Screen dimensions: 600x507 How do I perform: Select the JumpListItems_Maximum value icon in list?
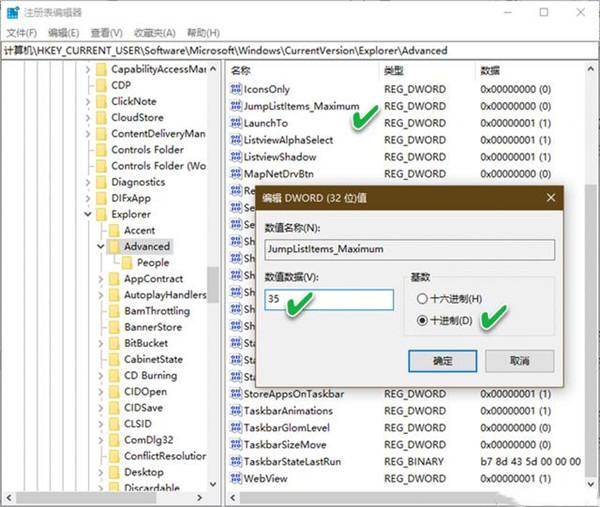[236, 106]
